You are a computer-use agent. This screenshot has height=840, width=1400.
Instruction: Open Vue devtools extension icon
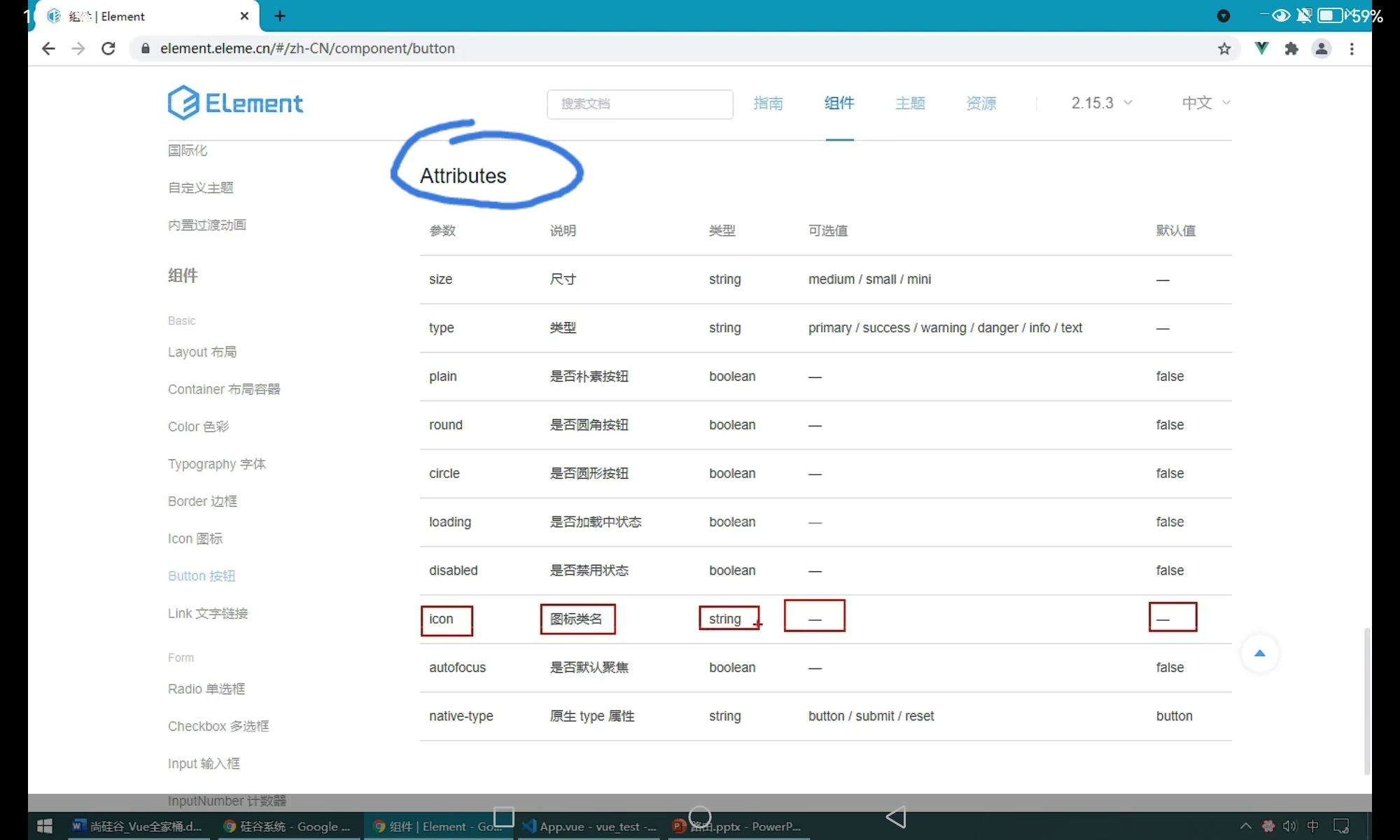1261,48
